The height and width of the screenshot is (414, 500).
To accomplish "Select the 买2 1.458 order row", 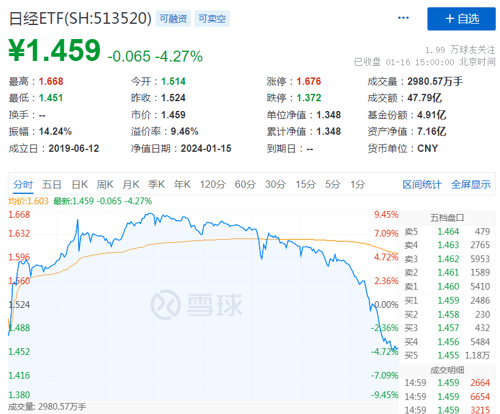I will (x=447, y=314).
